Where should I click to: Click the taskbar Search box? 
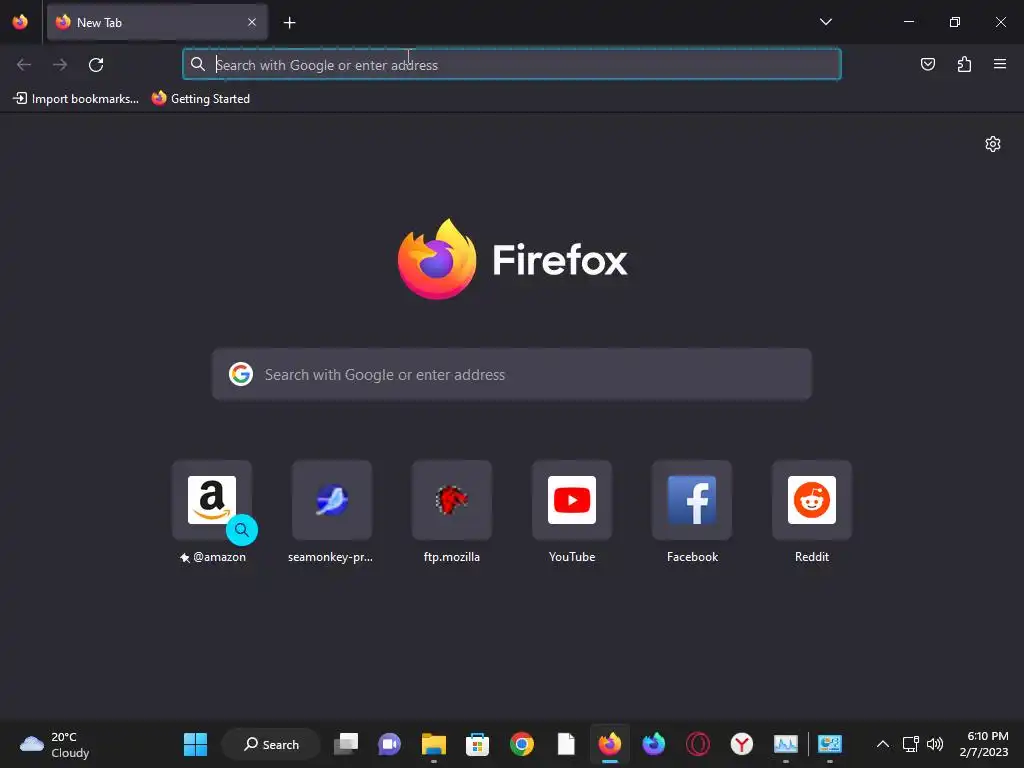tap(271, 744)
